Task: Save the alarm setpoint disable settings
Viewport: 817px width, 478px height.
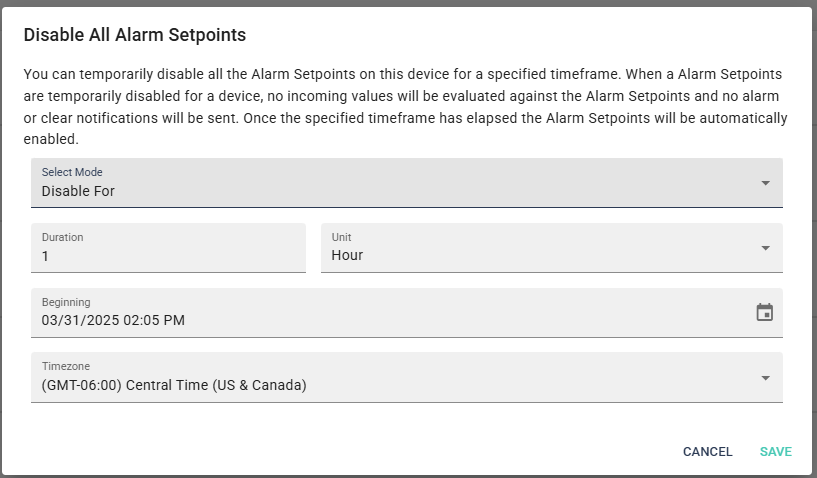Action: [775, 451]
